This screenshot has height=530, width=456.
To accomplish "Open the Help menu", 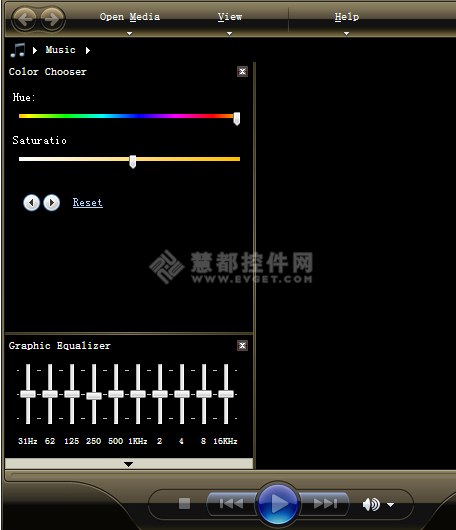I will coord(347,17).
